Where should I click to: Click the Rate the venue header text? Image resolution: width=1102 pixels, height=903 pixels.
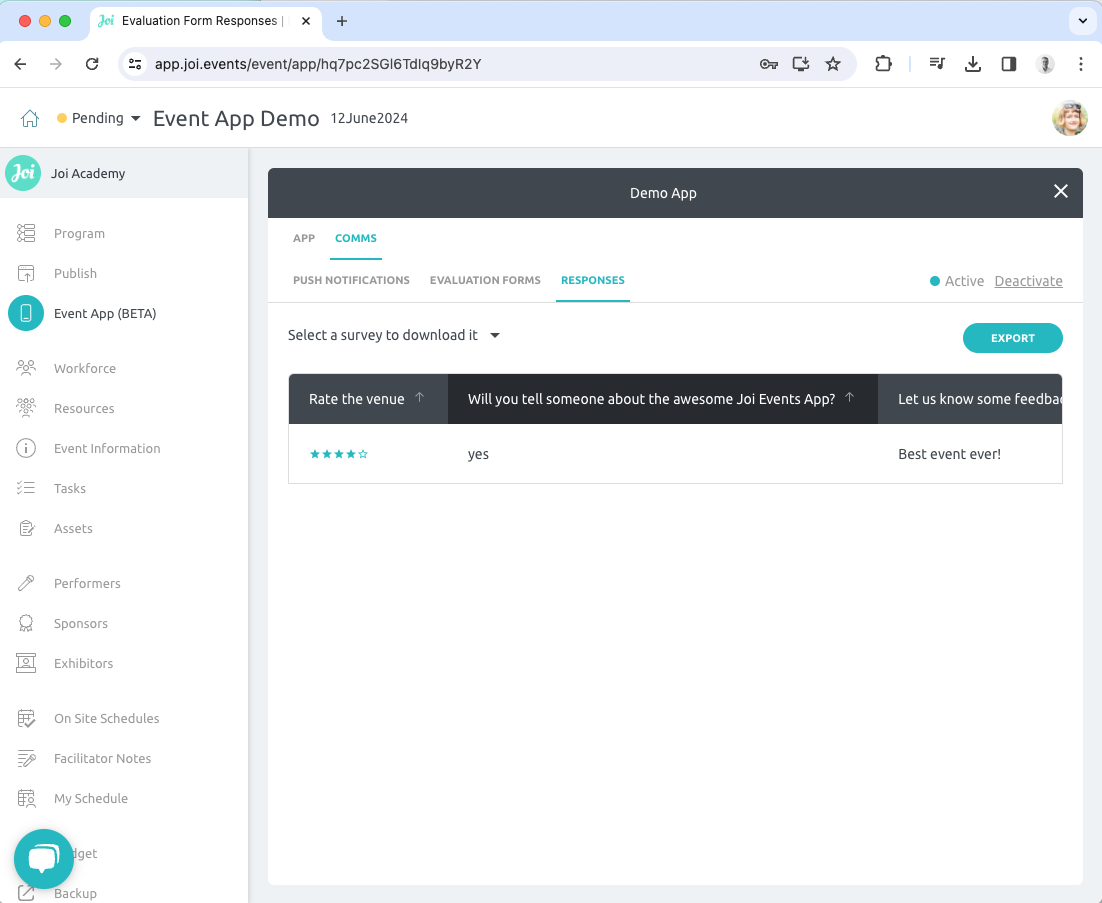coord(356,399)
